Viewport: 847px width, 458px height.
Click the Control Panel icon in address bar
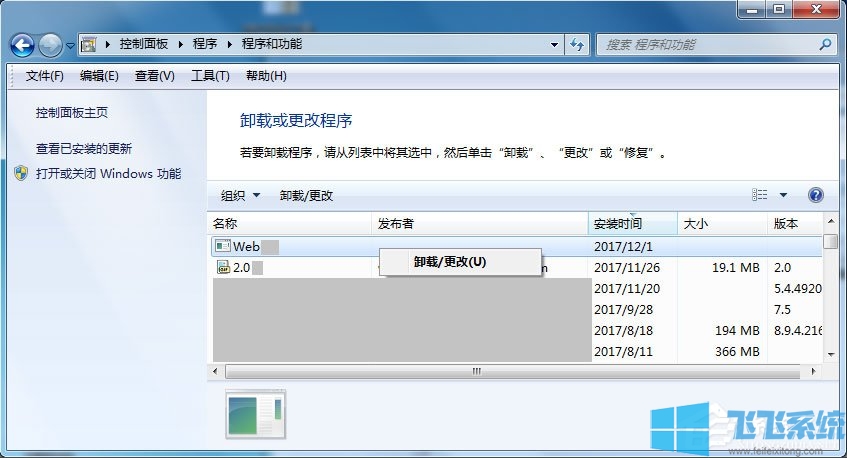coord(88,44)
